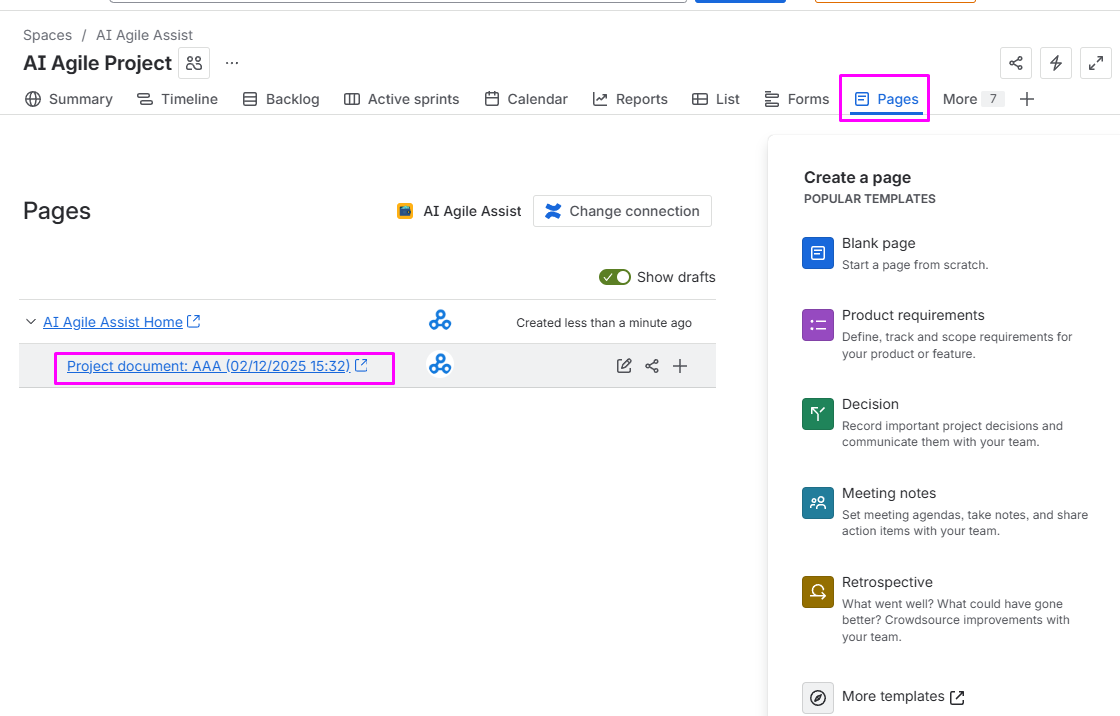This screenshot has height=716, width=1120.
Task: Open AI Agile Assist breadcrumb link
Action: click(144, 35)
